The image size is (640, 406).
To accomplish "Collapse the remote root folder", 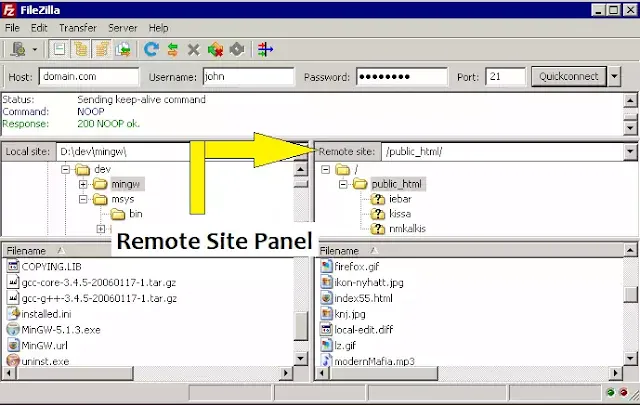I will 325,169.
